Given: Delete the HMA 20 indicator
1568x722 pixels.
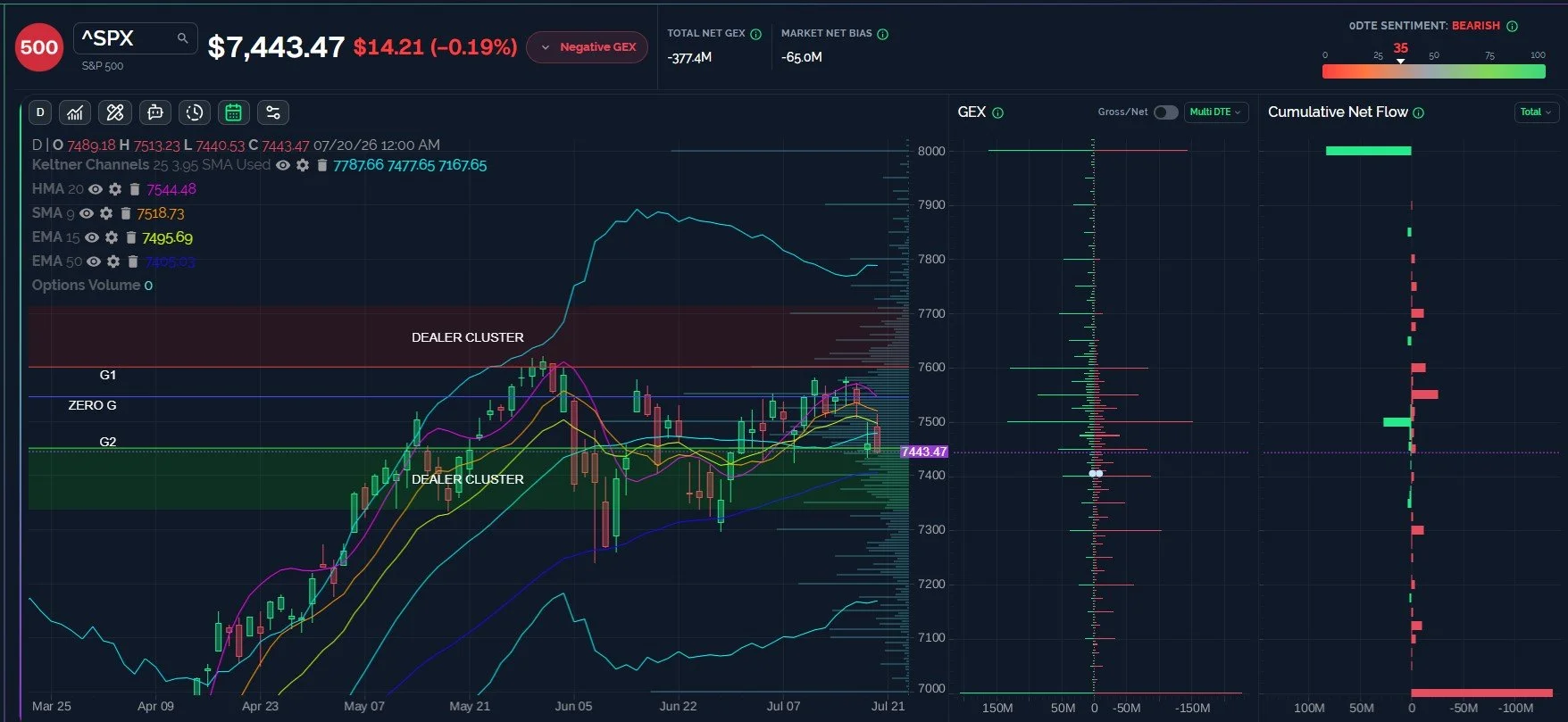Looking at the screenshot, I should point(135,189).
